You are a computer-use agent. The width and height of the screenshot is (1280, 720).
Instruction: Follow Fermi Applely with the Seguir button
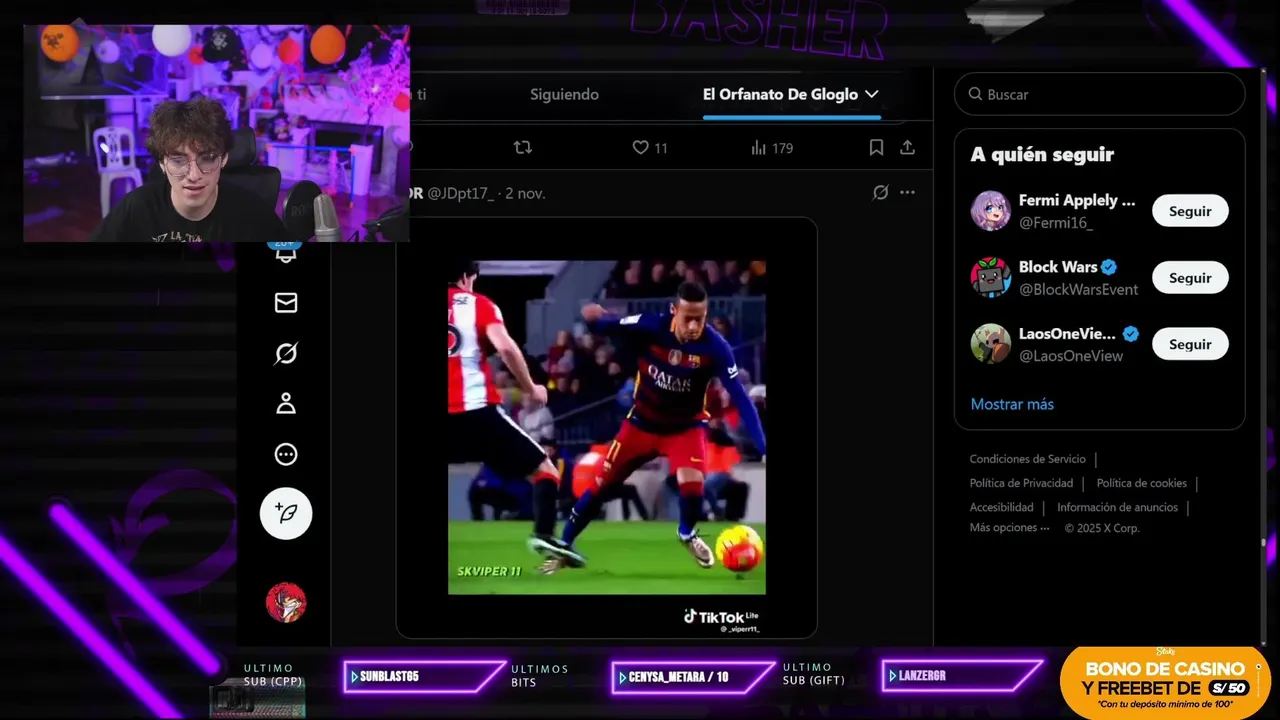[1190, 211]
